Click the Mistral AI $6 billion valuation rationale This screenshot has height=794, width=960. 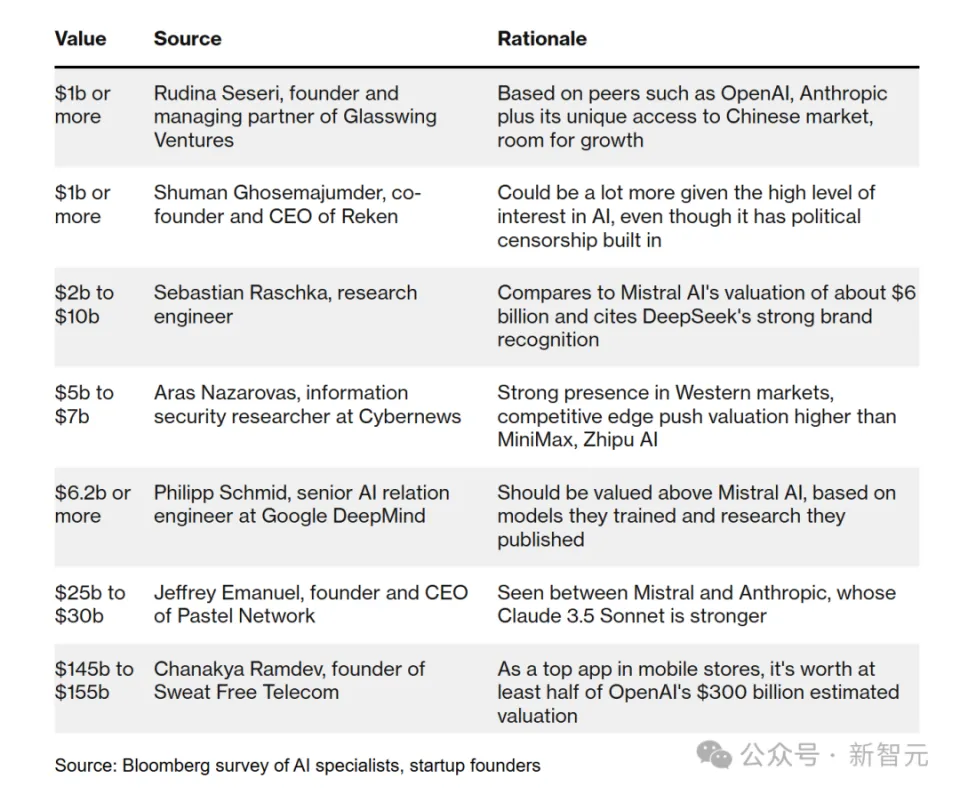pos(706,316)
